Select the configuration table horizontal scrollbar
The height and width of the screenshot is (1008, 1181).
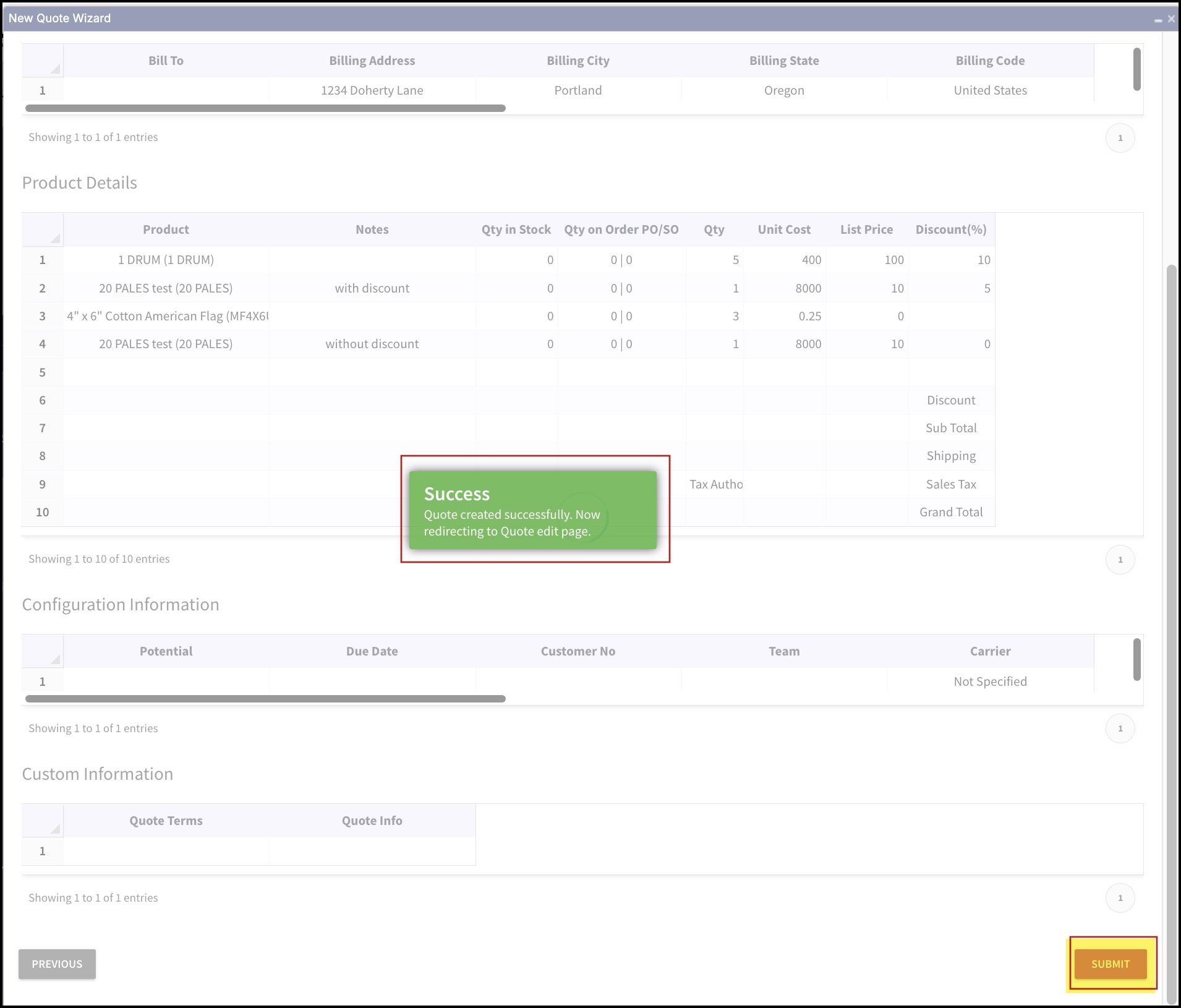265,699
